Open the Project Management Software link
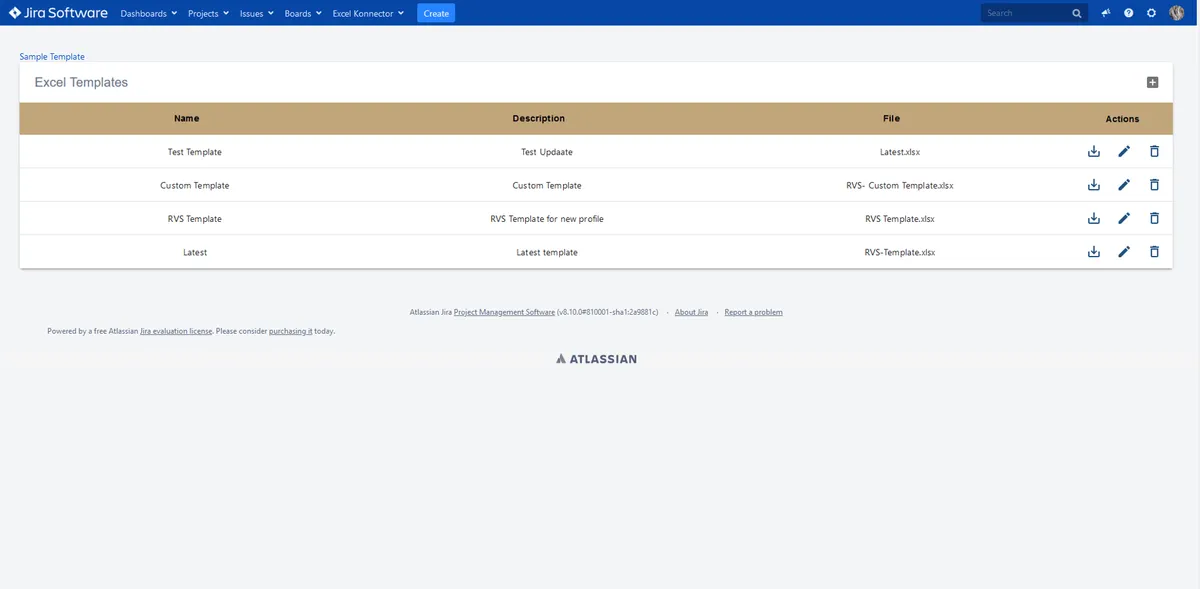 tap(504, 312)
